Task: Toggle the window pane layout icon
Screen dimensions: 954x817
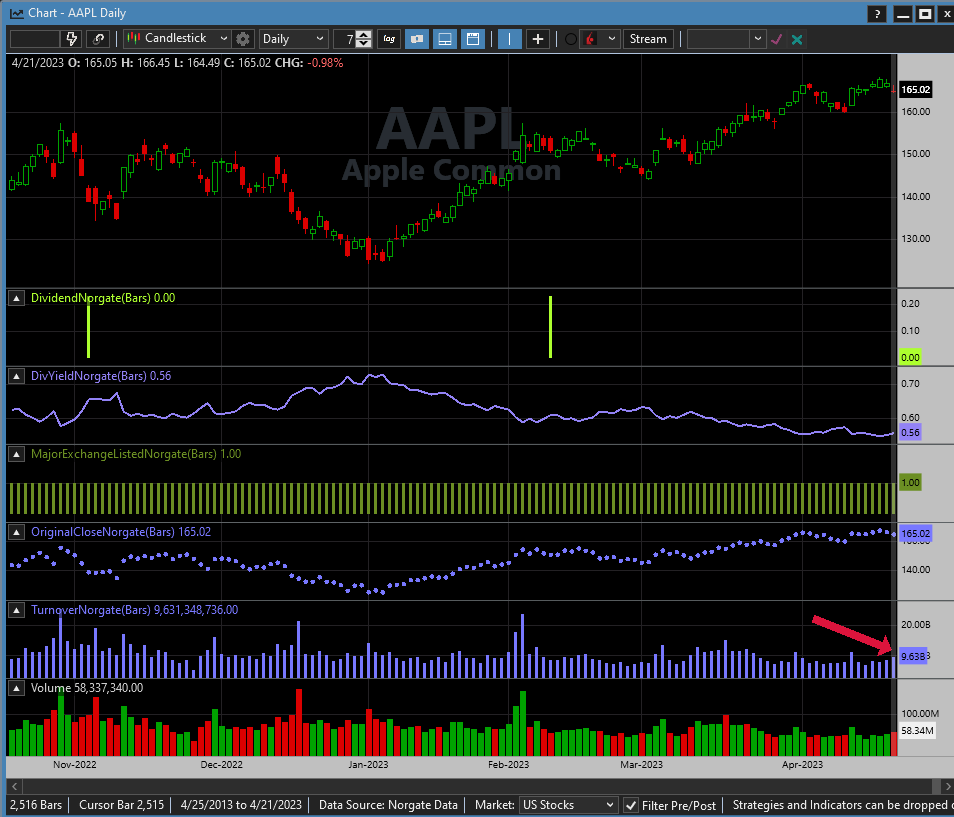Action: (473, 39)
